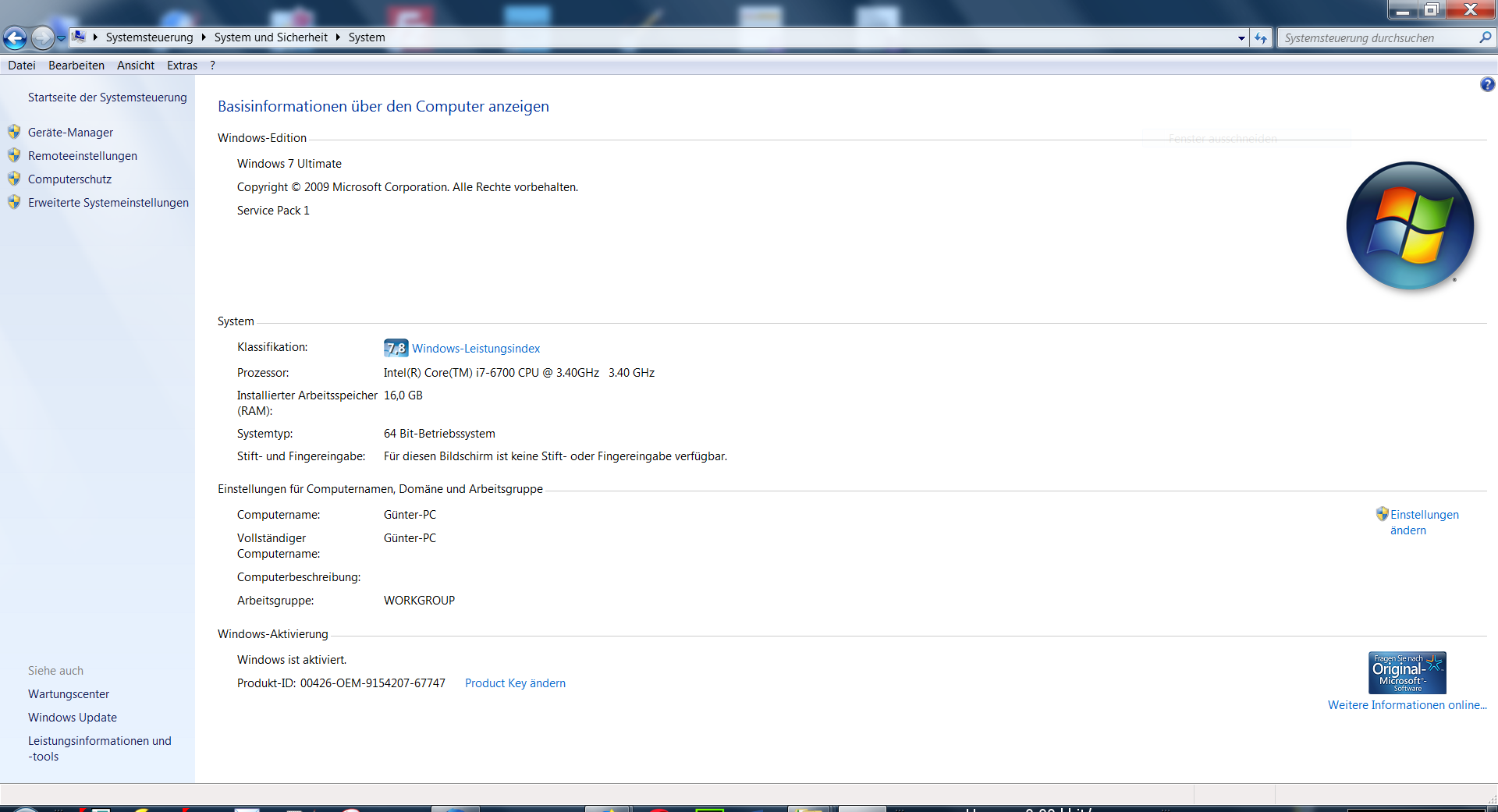Click the magnifier search icon

[x=1485, y=37]
